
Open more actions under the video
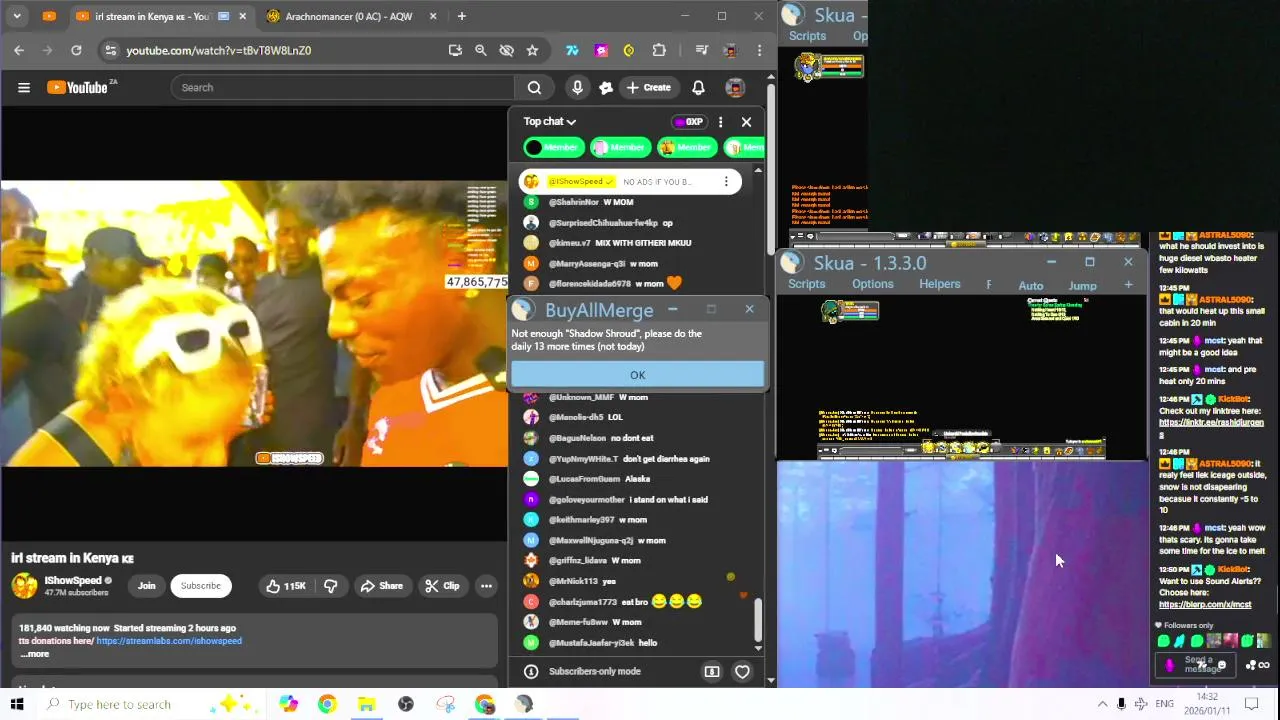click(x=486, y=586)
